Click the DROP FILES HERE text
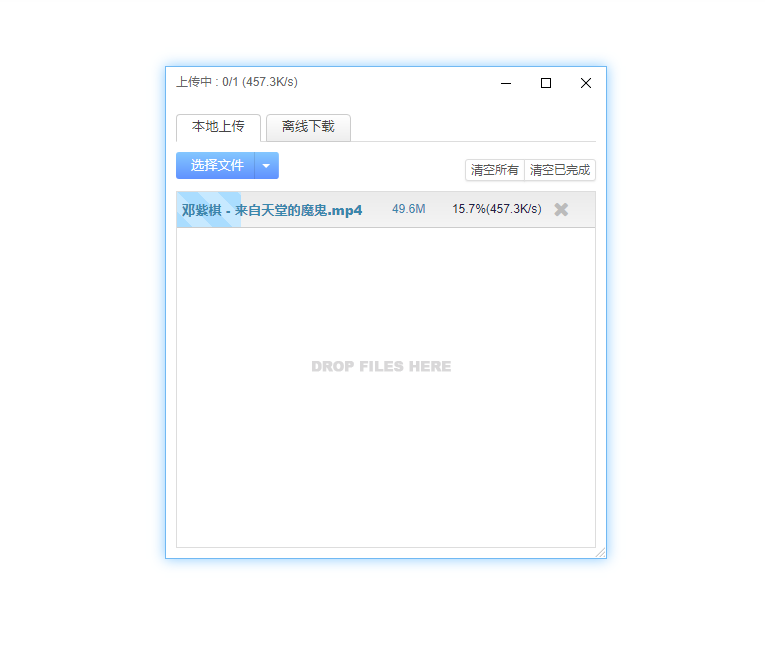The height and width of the screenshot is (668, 765). tap(381, 367)
